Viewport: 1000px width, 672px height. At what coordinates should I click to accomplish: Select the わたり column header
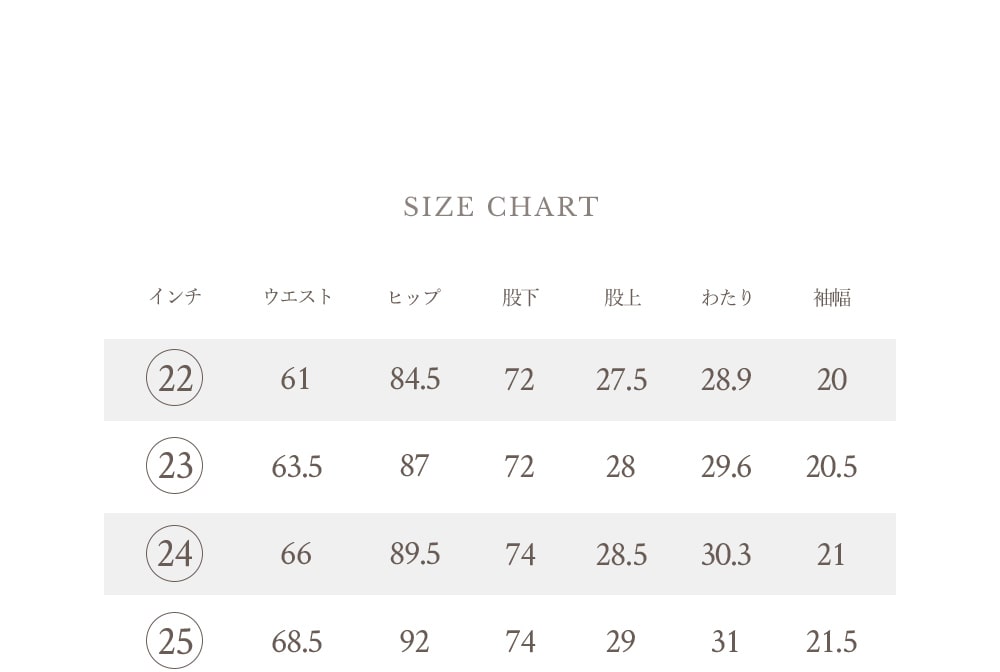(x=727, y=297)
